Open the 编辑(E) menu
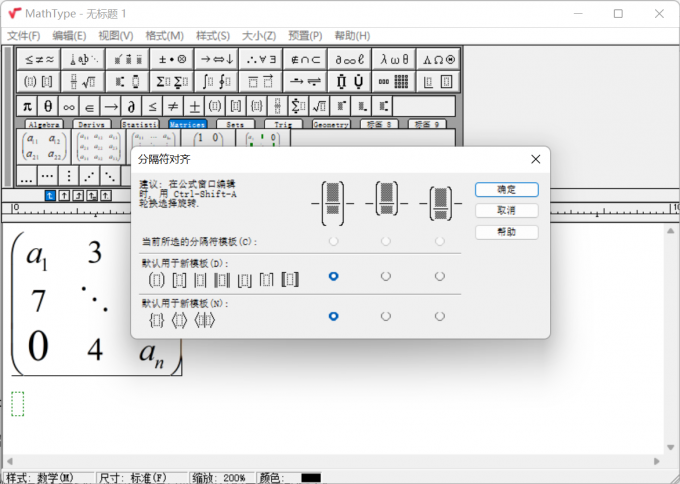Viewport: 680px width, 484px height. (69, 36)
